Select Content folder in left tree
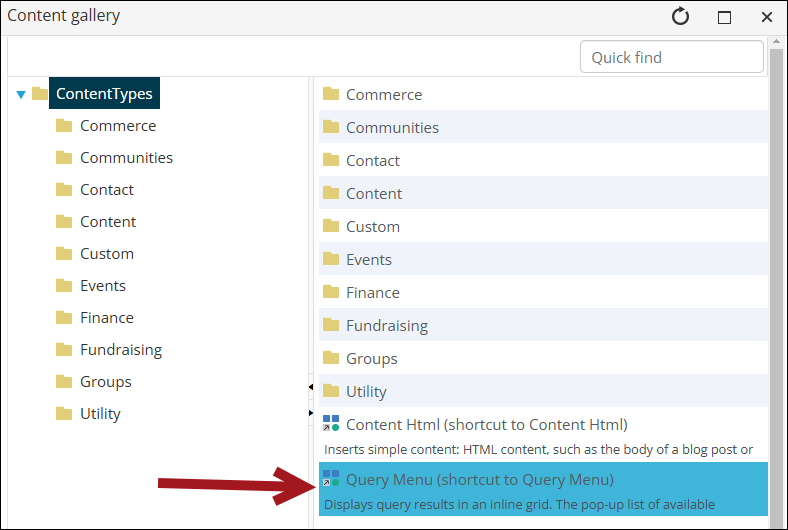 [108, 222]
